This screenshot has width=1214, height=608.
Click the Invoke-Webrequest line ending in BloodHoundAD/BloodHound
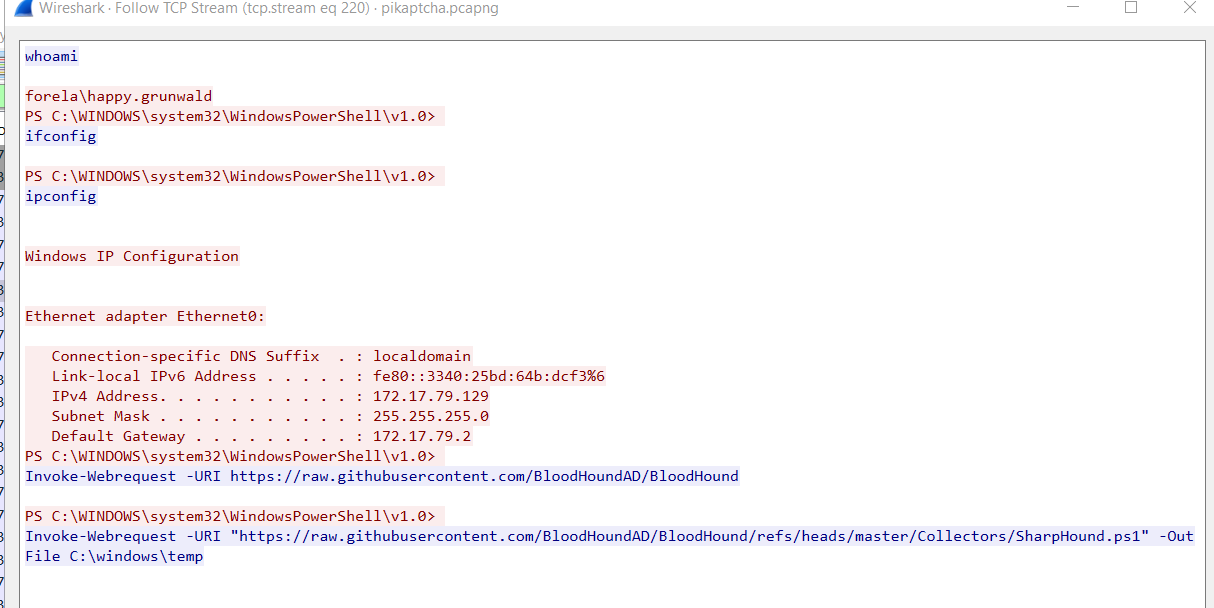tap(382, 476)
